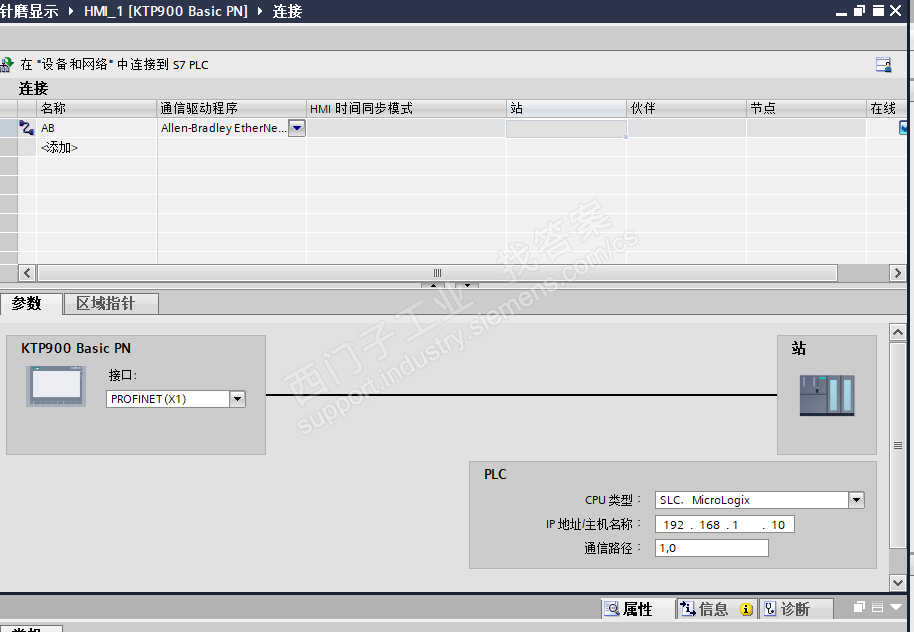Open the devices and networks view icon at right
Screen dimensions: 914x632
tap(884, 65)
